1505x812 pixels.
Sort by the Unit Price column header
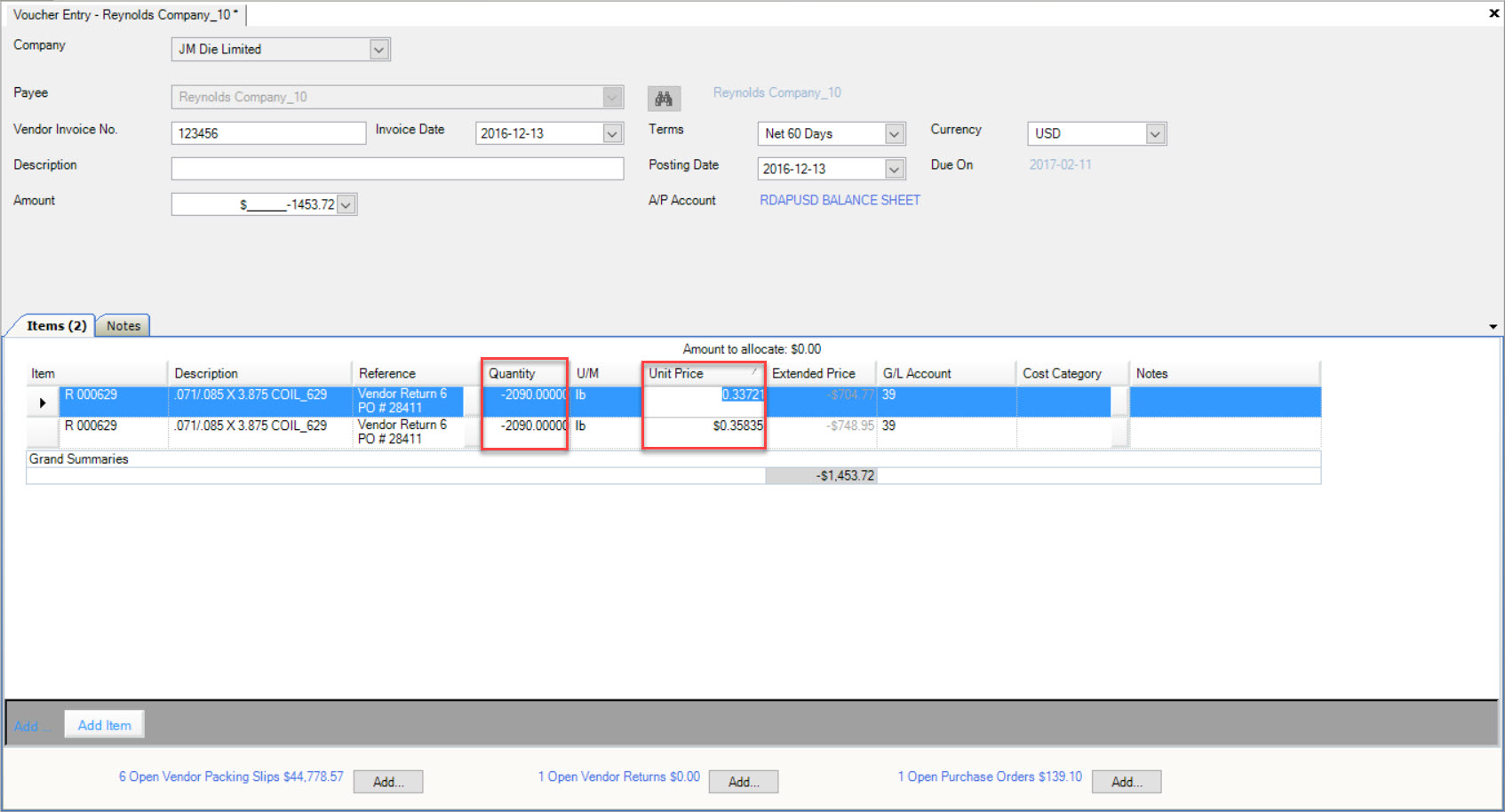(704, 373)
